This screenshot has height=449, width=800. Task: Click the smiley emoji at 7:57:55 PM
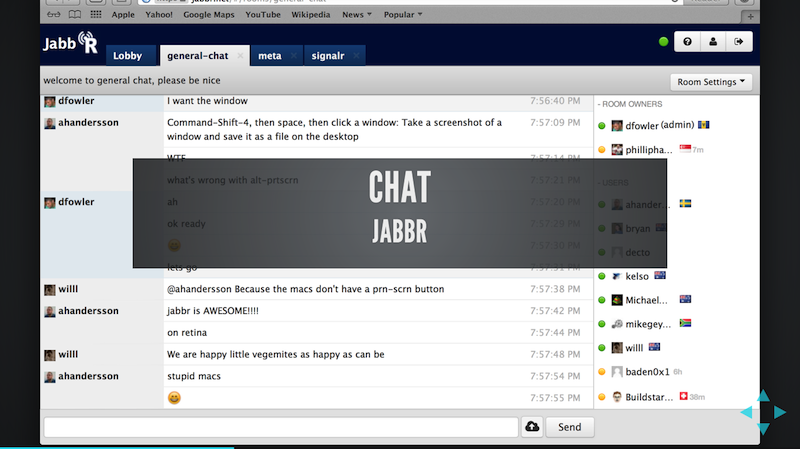pyautogui.click(x=174, y=397)
